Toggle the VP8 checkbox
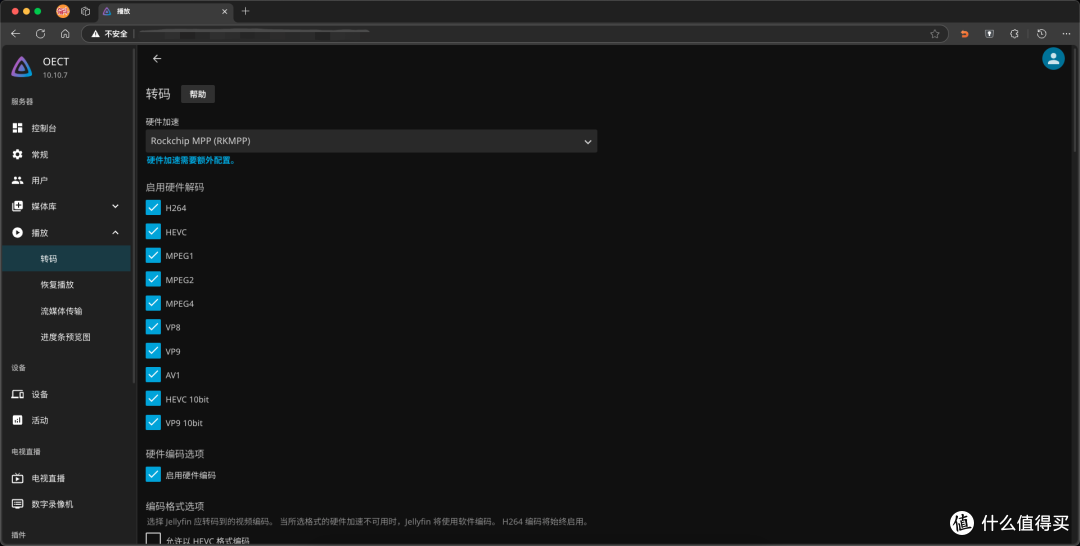1080x546 pixels. (x=153, y=327)
